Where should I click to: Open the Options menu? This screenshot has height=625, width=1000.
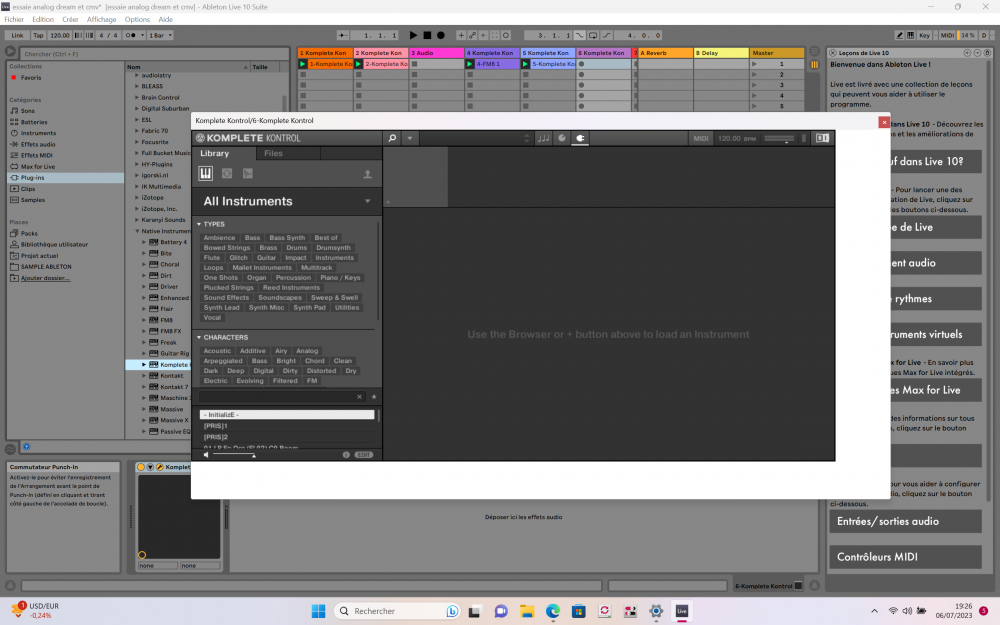tap(137, 20)
